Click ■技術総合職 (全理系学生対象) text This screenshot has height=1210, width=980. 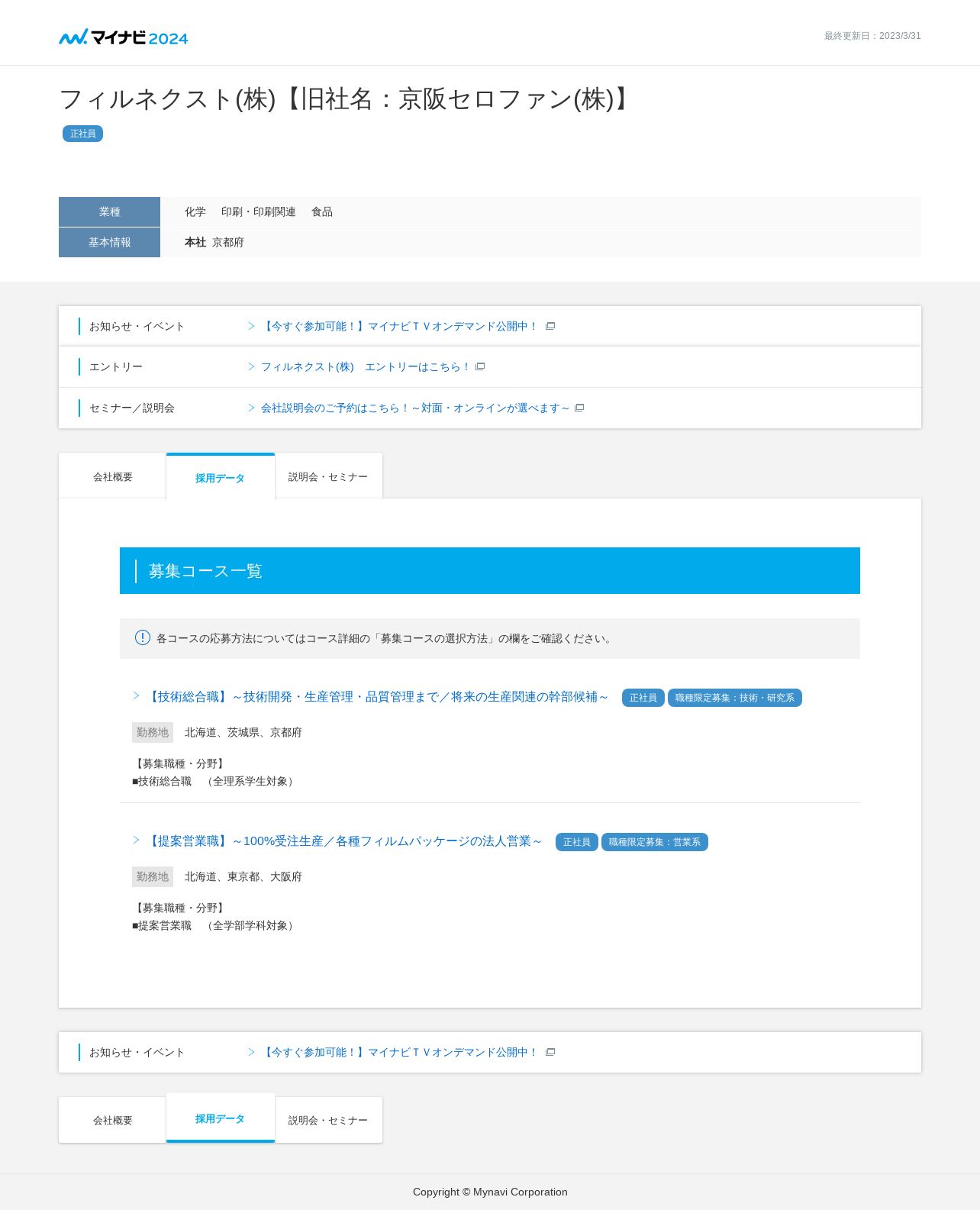(214, 781)
